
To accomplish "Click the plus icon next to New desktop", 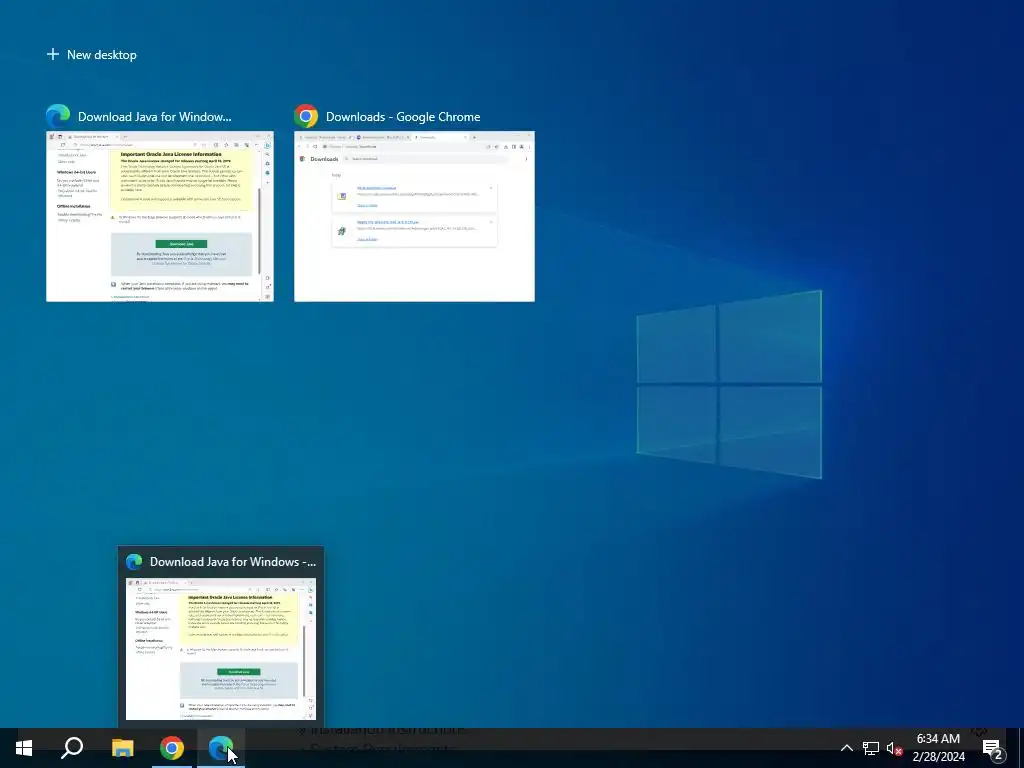I will pyautogui.click(x=53, y=54).
